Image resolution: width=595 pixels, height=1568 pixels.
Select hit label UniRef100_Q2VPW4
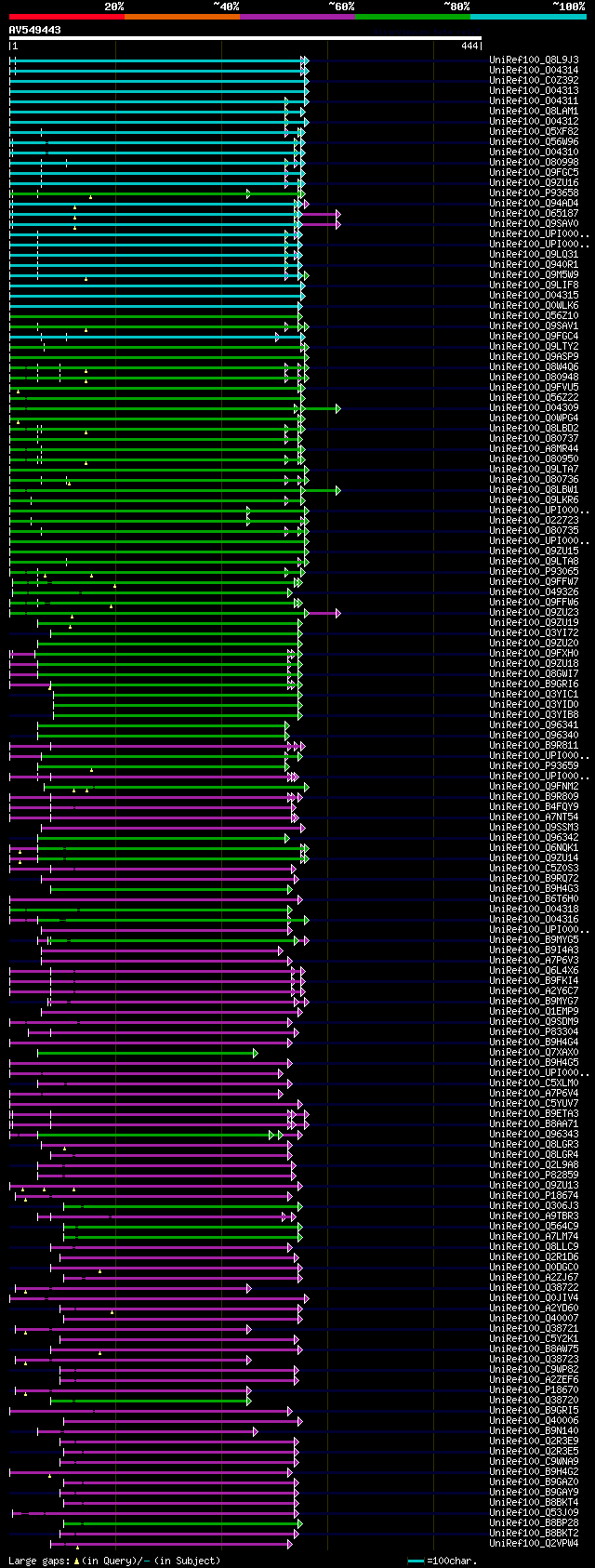coord(534,1544)
